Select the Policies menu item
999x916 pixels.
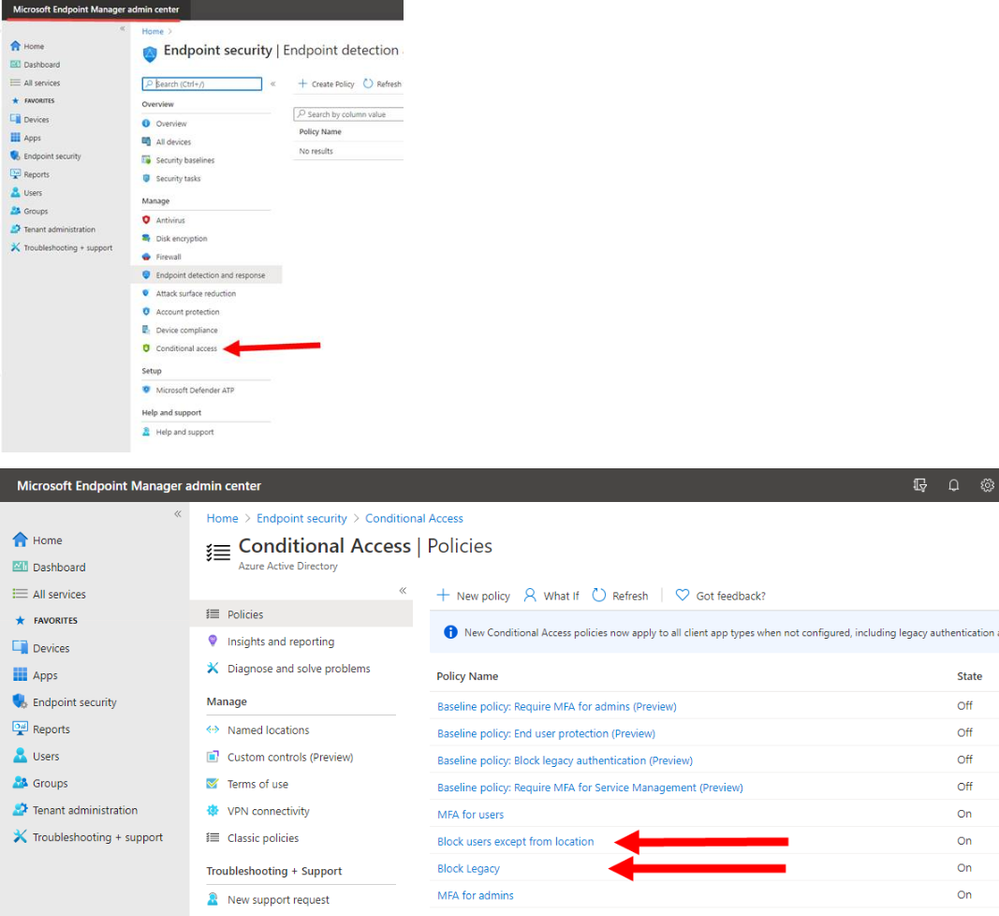click(x=301, y=614)
